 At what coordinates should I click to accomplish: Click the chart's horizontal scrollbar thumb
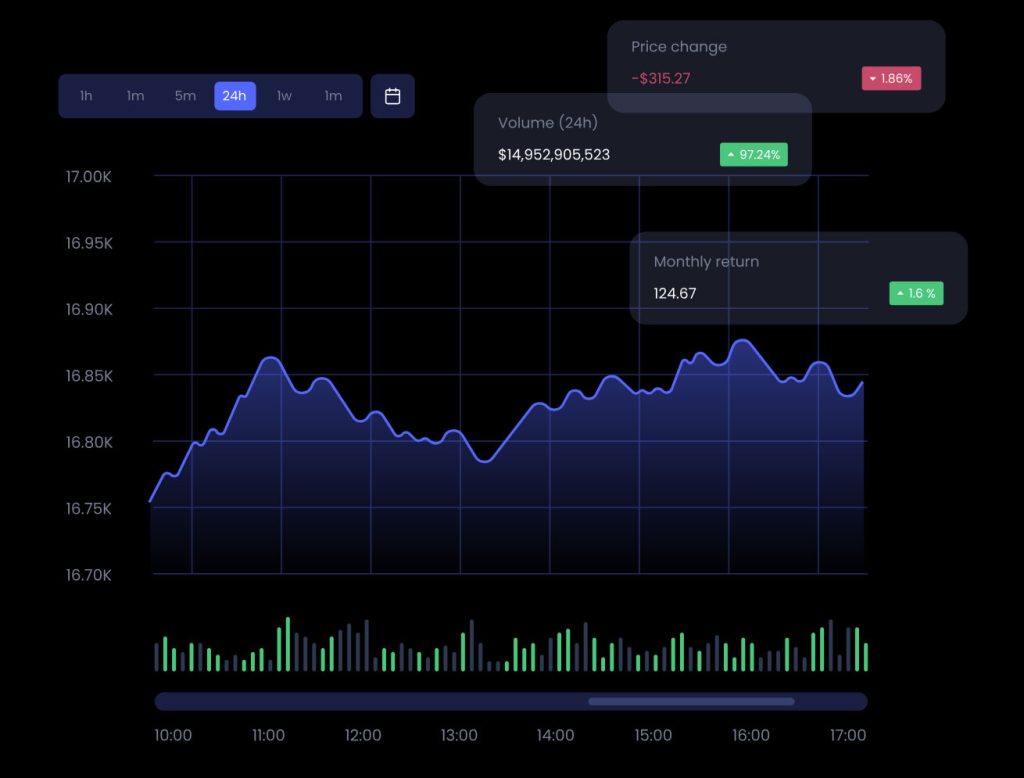click(x=691, y=701)
